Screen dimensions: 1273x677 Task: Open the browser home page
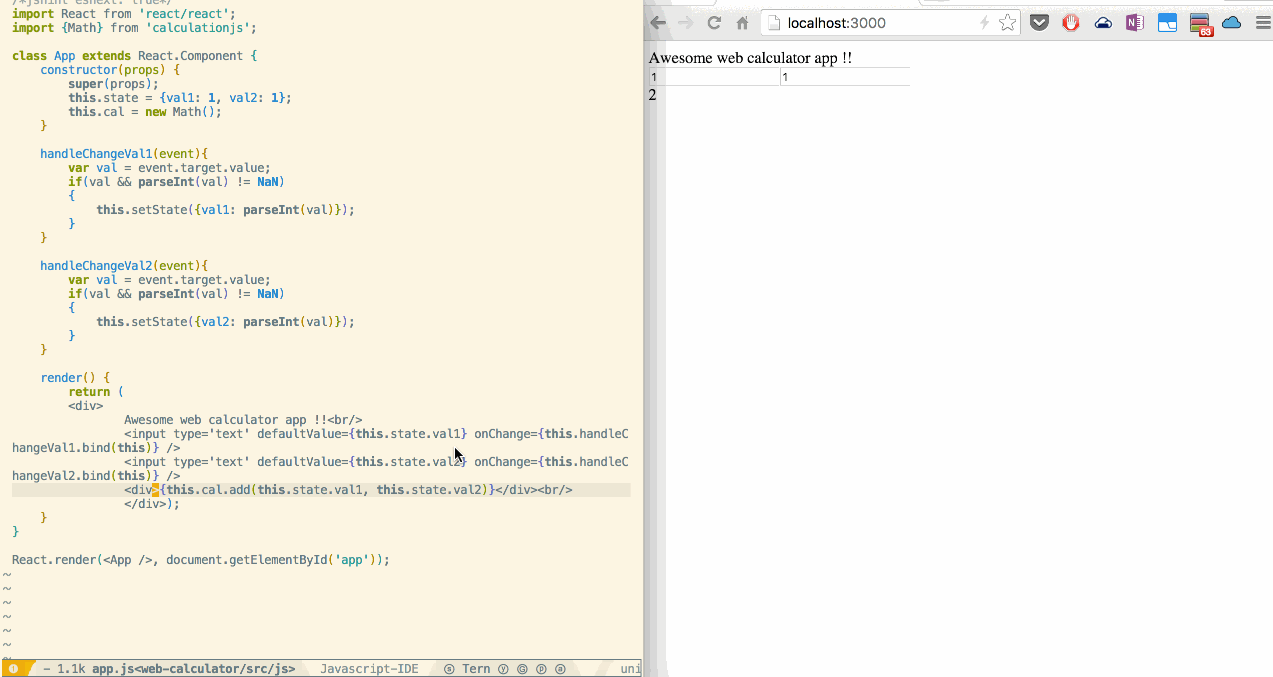(x=742, y=23)
